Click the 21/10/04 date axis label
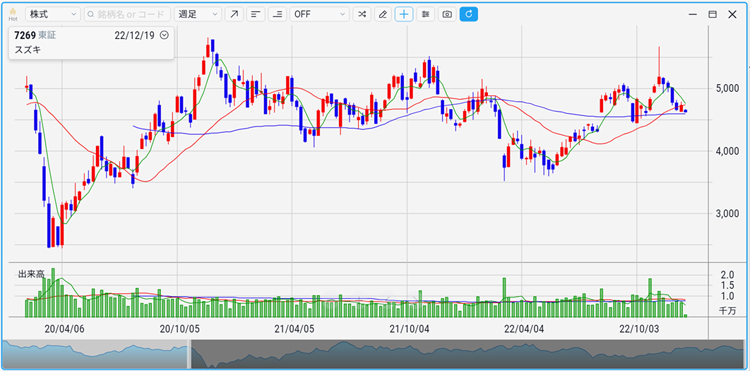Screen dimensions: 750x371 [x=409, y=329]
